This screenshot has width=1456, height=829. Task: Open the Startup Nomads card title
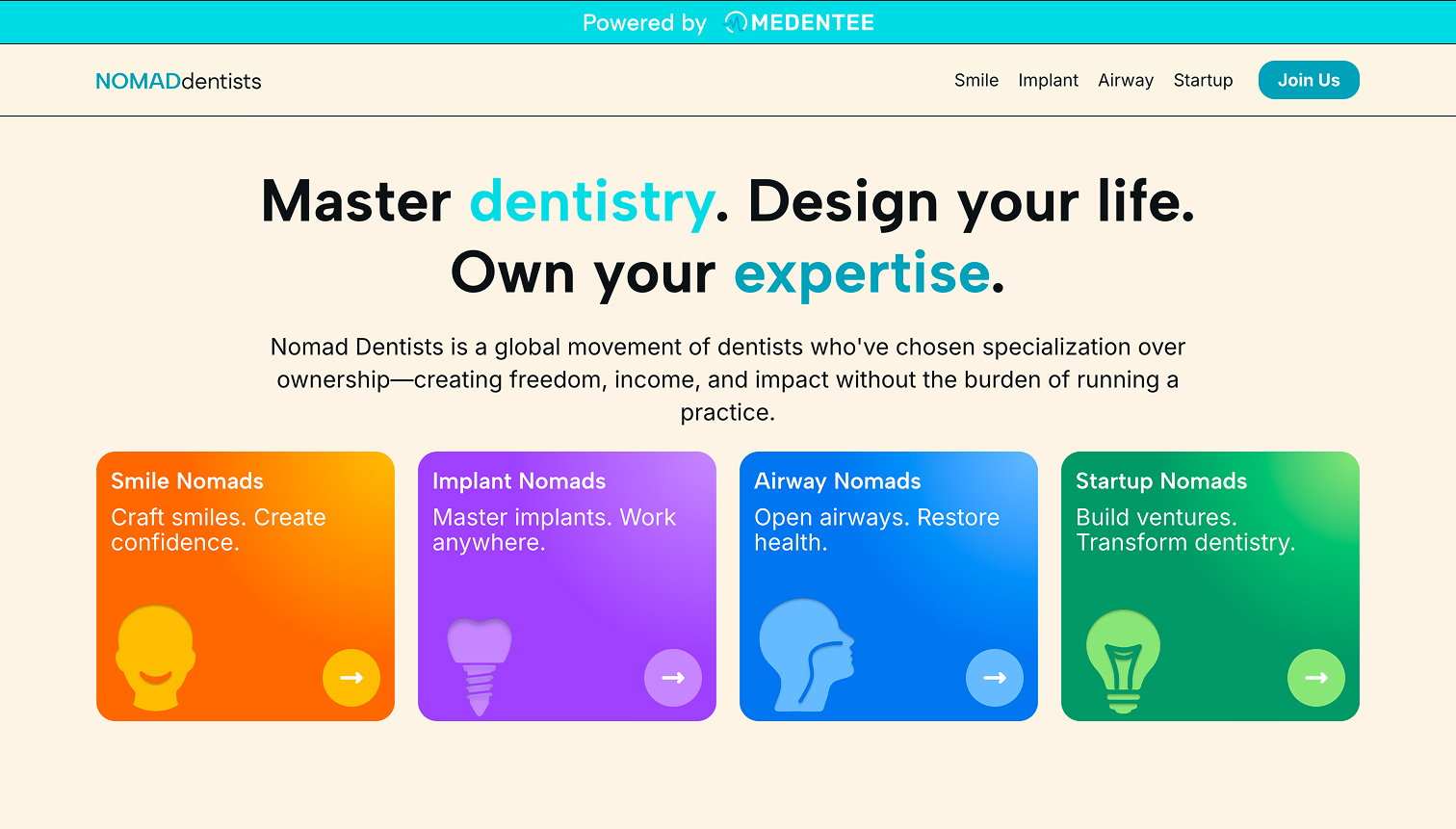coord(1161,480)
